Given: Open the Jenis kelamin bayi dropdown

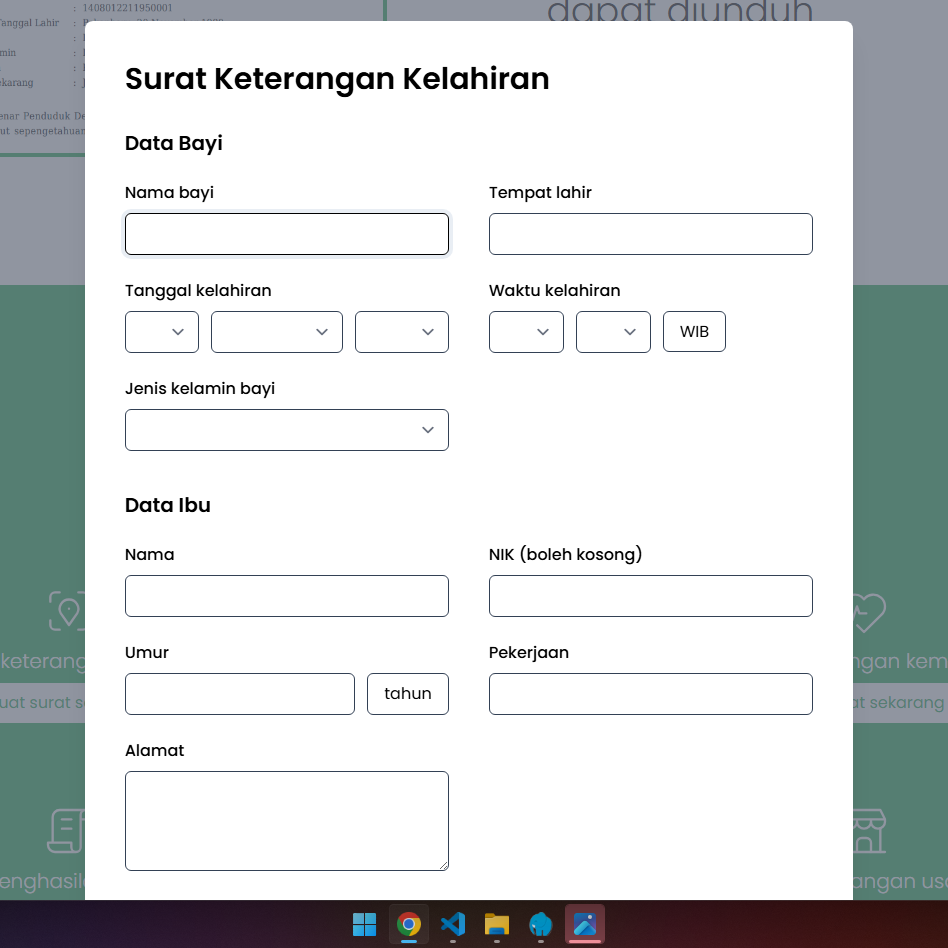Looking at the screenshot, I should (287, 430).
